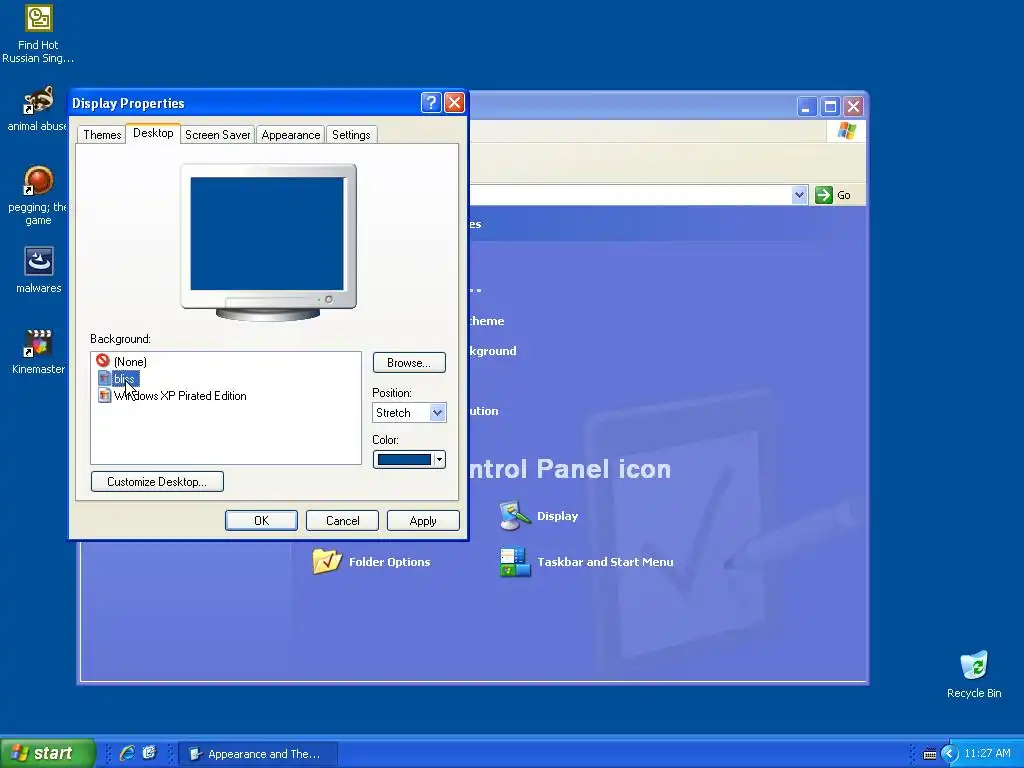The height and width of the screenshot is (768, 1024).
Task: Select bliss in Background list
Action: click(118, 379)
